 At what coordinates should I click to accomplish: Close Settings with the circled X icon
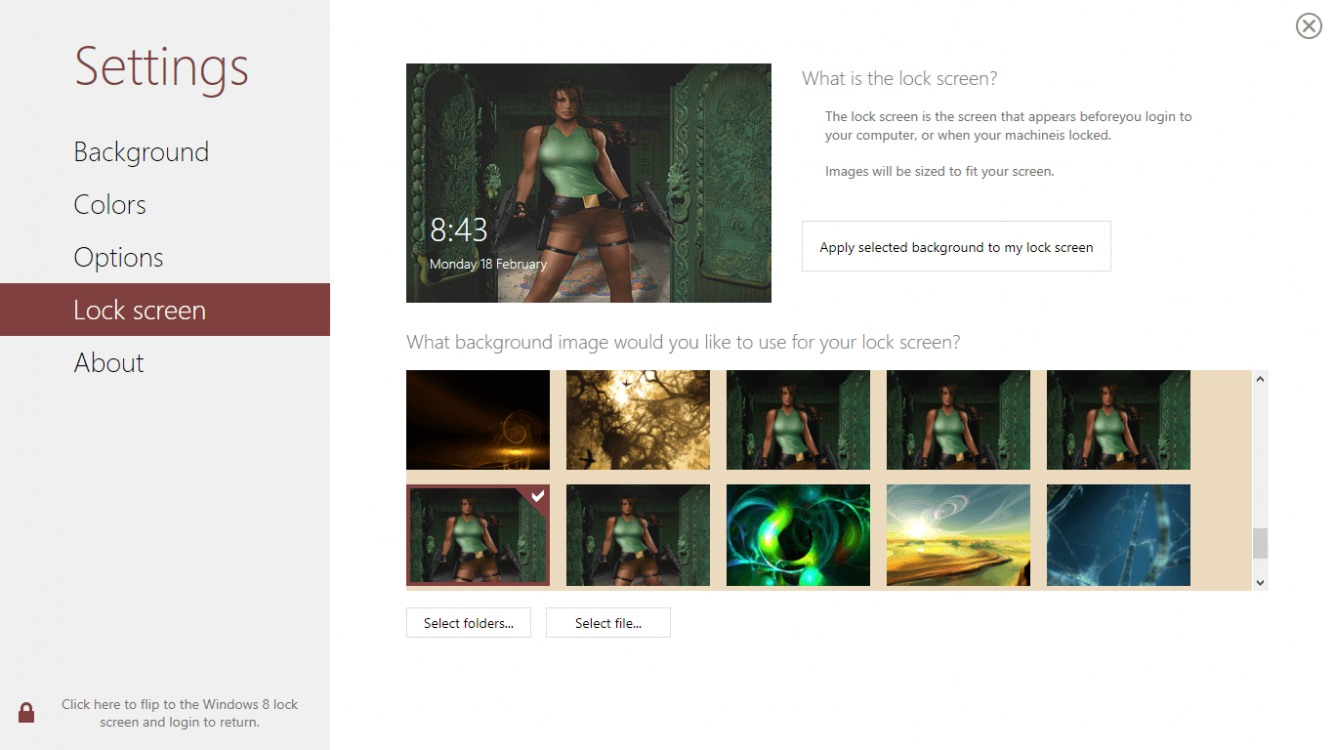tap(1308, 26)
